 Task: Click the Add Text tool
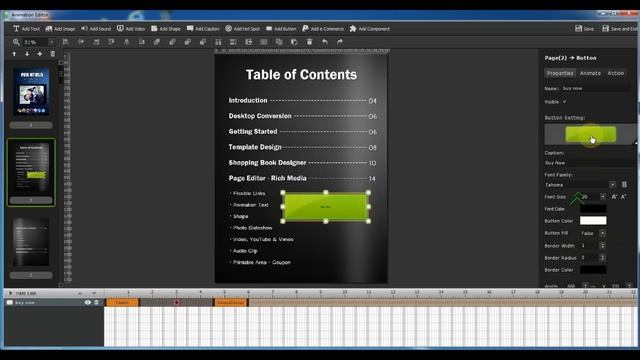(x=27, y=29)
